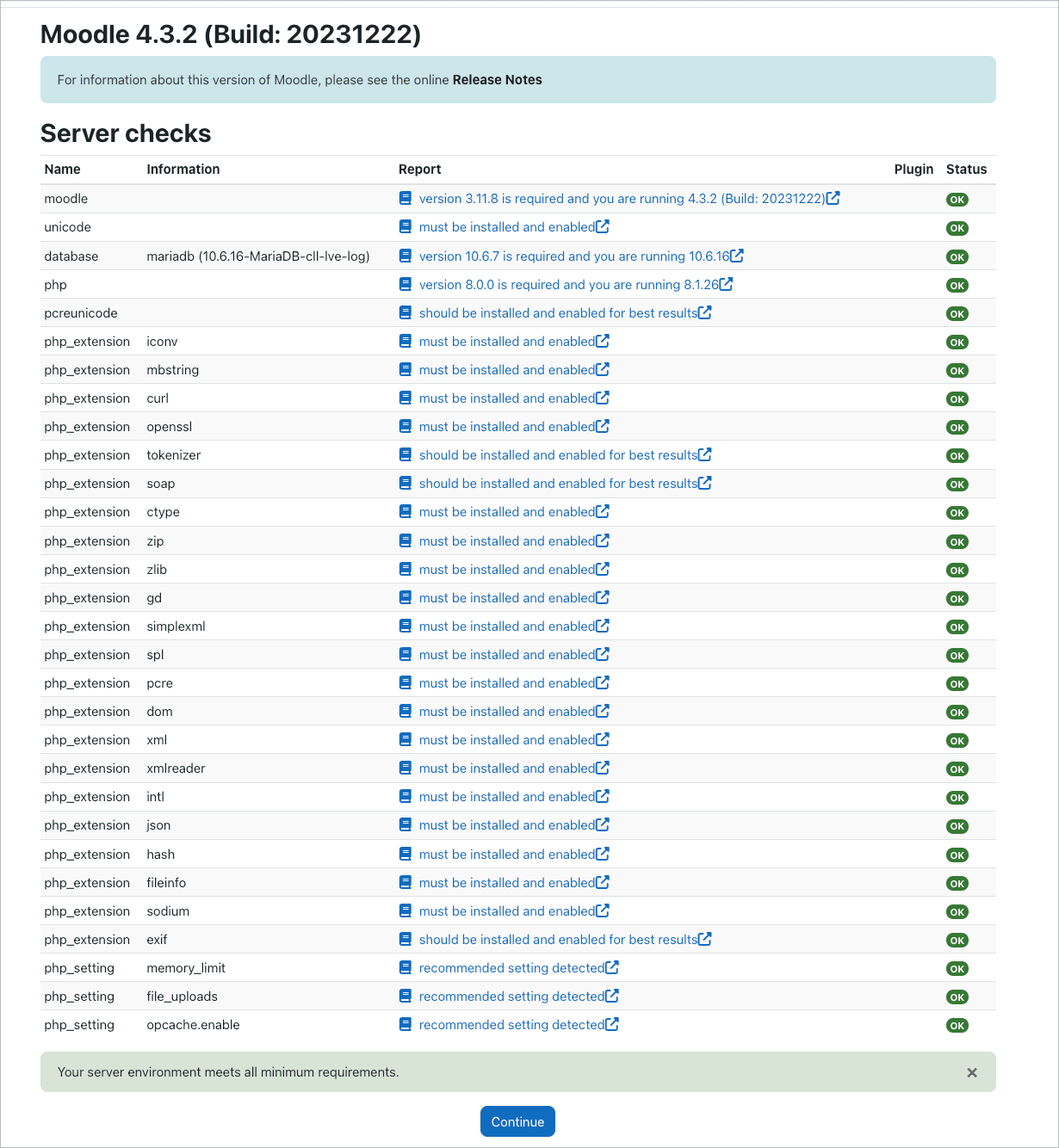Click the book icon in the soap row

pyautogui.click(x=406, y=483)
